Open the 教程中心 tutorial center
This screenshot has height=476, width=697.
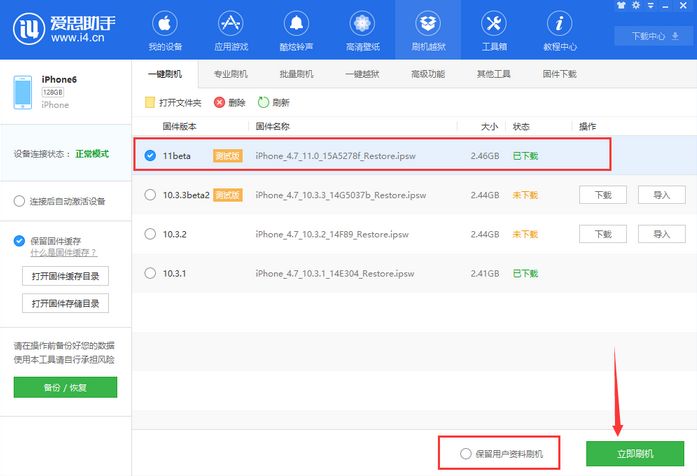click(x=560, y=30)
